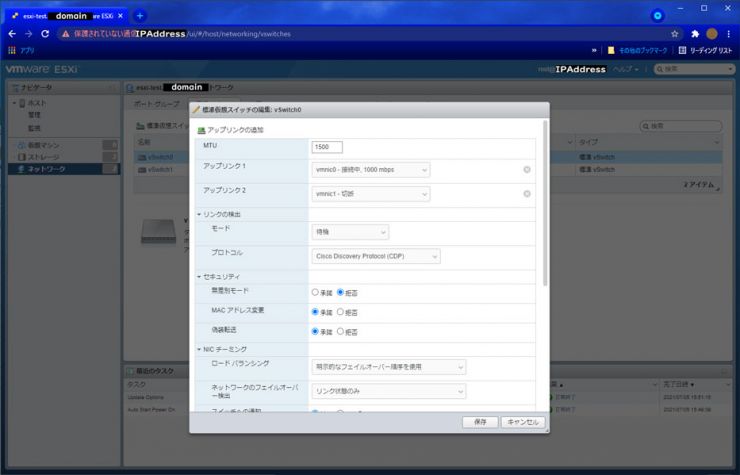Screen dimensions: 740x475
Task: Click the Add uplink (アップリンクの追加) button
Action: (230, 130)
